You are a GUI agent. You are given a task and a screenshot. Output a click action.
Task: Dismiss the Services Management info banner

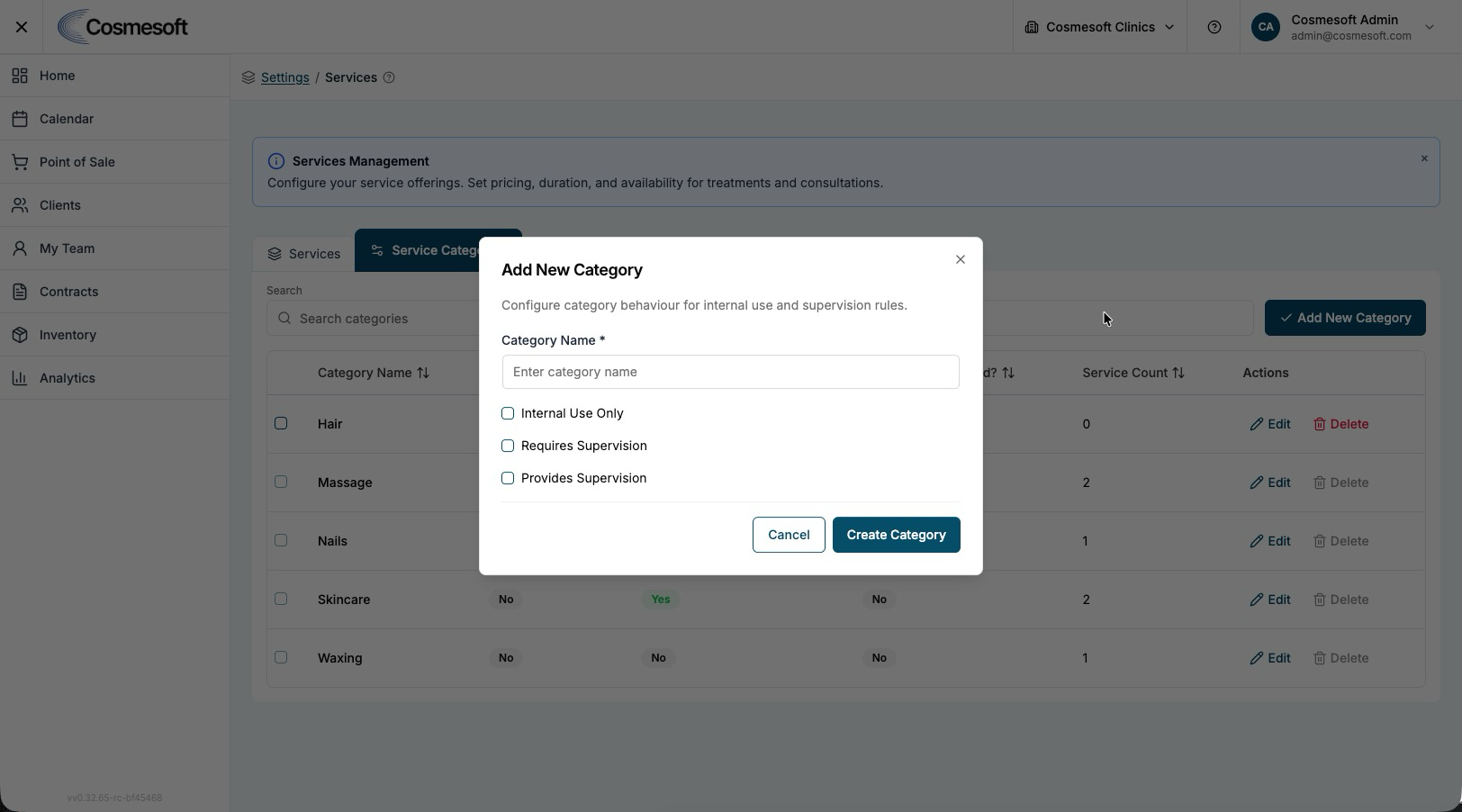(1424, 158)
